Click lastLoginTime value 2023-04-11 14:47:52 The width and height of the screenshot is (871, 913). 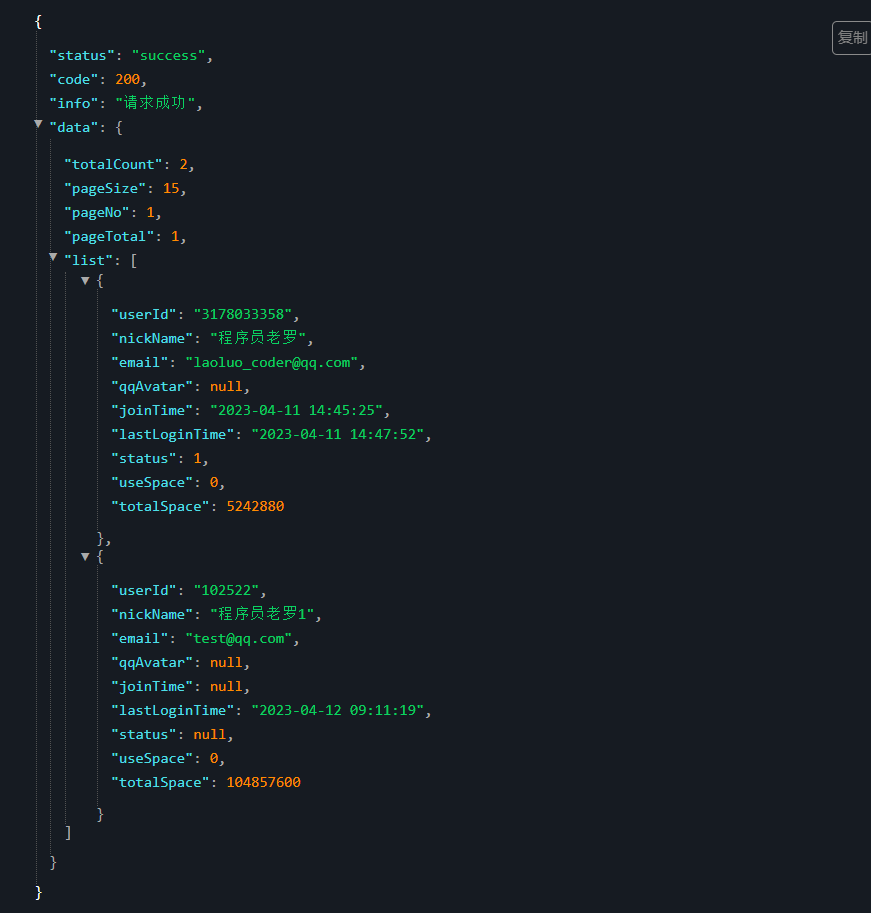[338, 434]
